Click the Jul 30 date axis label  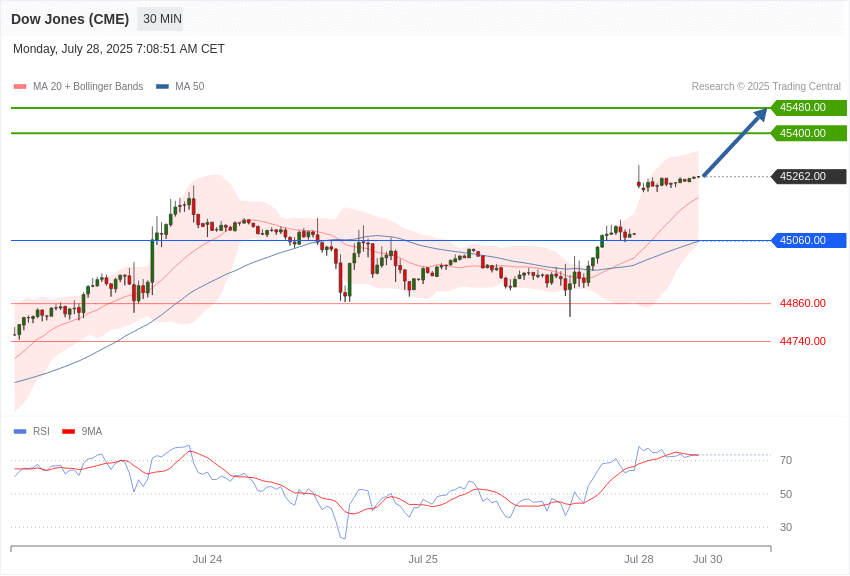tap(707, 559)
